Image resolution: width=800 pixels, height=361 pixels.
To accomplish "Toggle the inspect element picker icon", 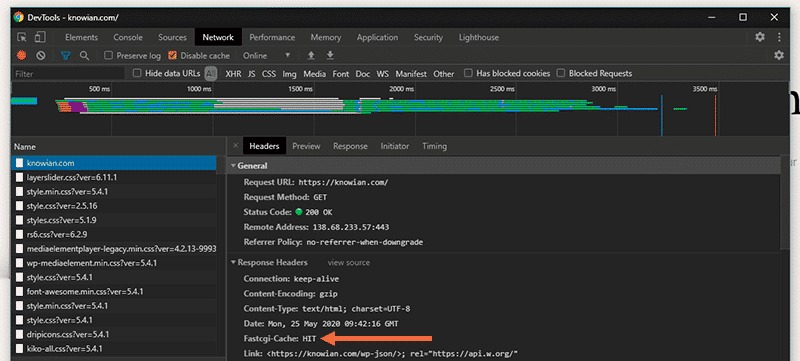I will pyautogui.click(x=22, y=37).
